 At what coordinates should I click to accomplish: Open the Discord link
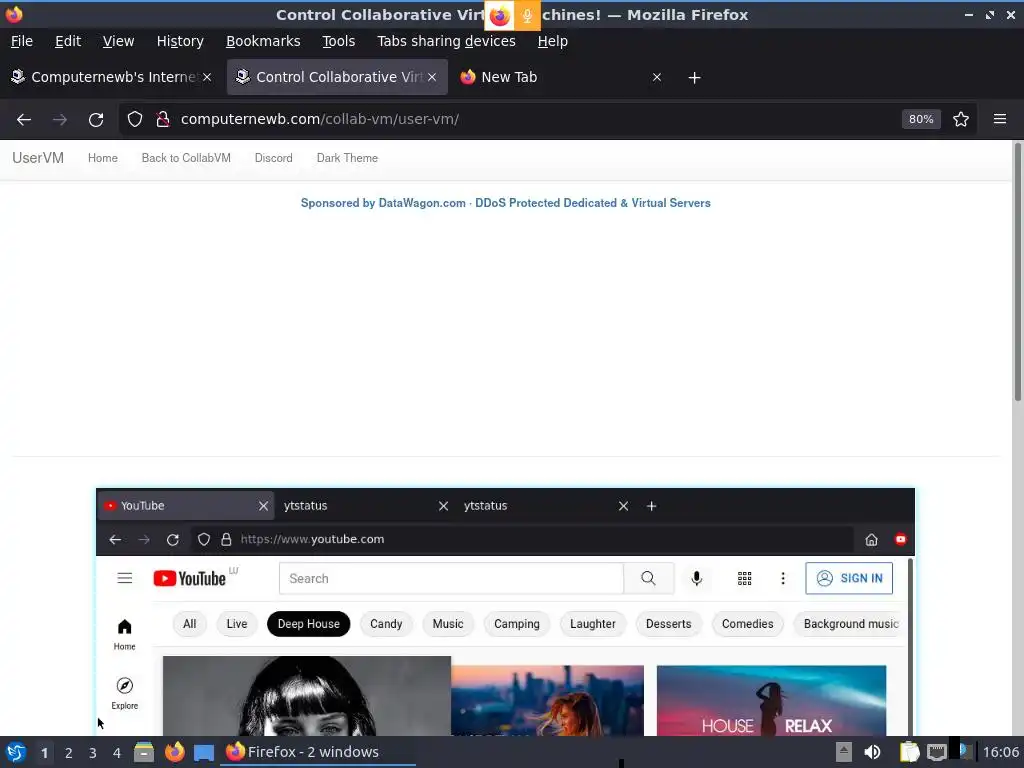coord(274,158)
